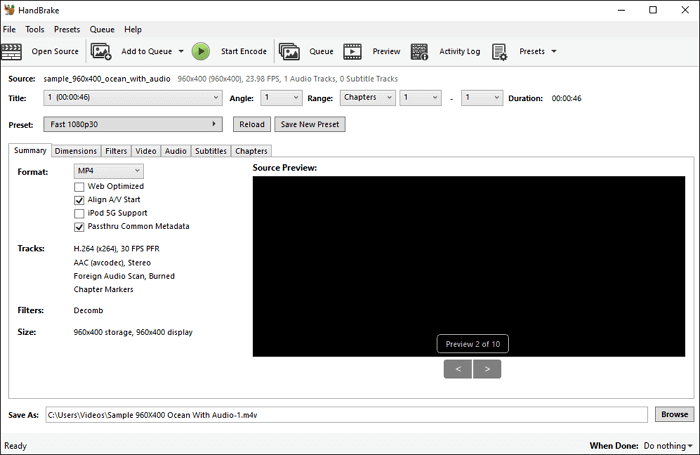Click the Save New Preset button
The image size is (700, 455).
(x=309, y=124)
